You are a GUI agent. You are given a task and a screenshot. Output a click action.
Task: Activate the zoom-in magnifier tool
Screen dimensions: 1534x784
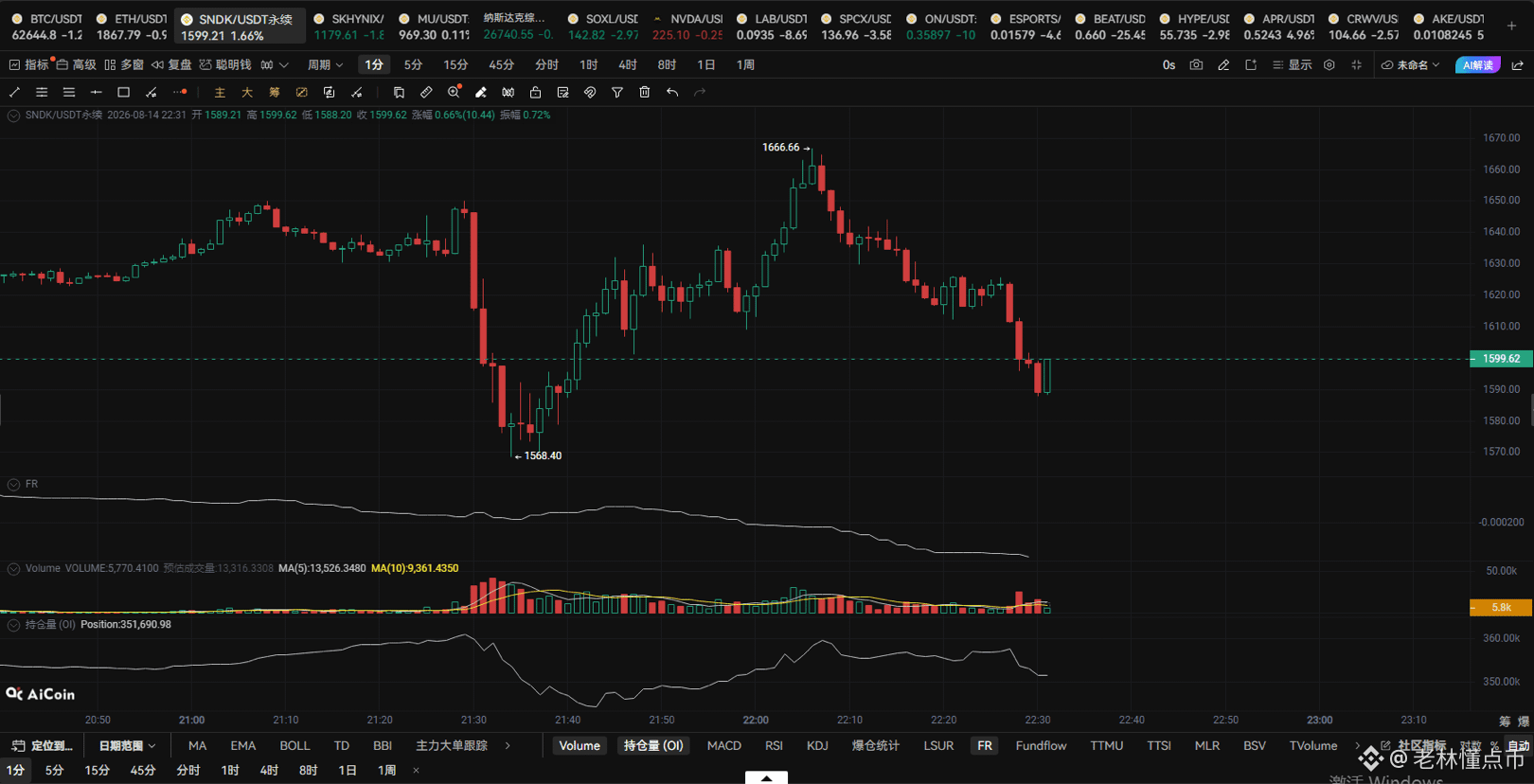454,92
